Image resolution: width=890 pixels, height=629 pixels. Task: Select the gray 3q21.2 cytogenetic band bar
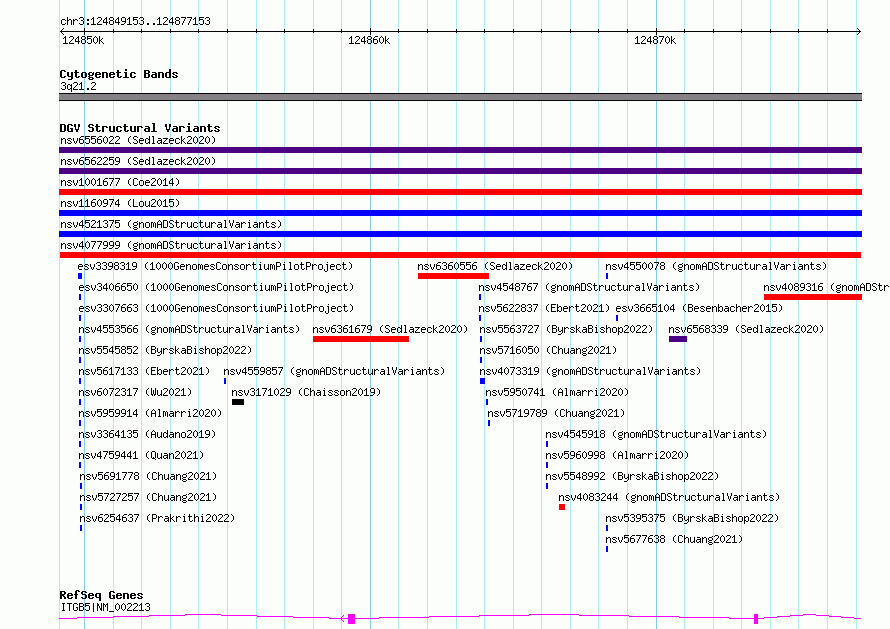click(460, 97)
